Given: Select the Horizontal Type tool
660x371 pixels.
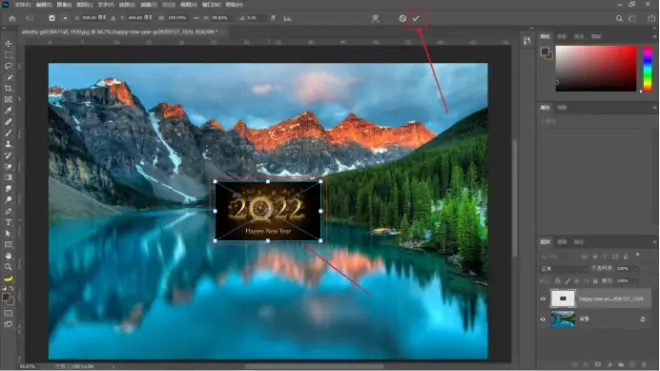Looking at the screenshot, I should pos(8,222).
